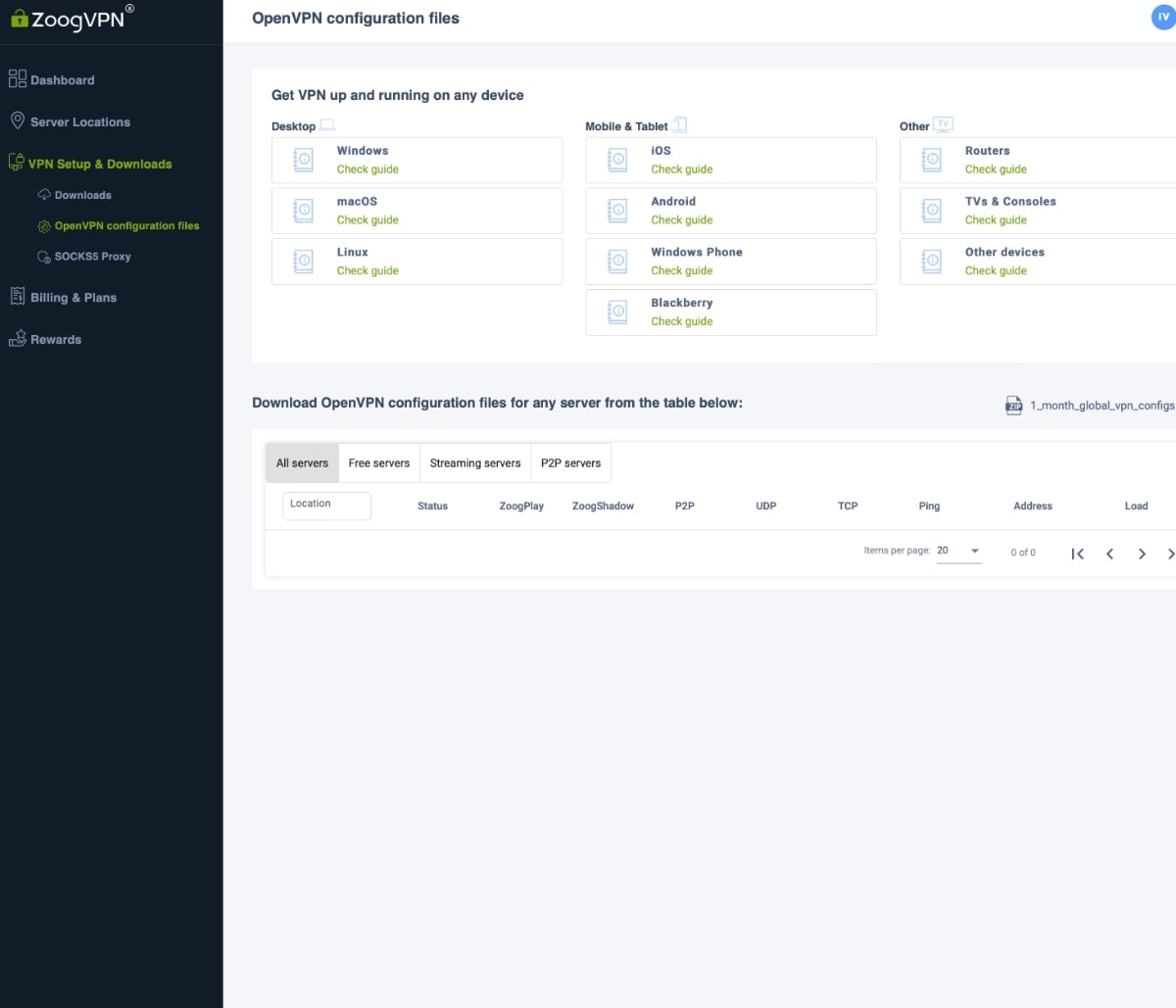The width and height of the screenshot is (1176, 1008).
Task: Click the P2P column header
Action: (x=685, y=506)
